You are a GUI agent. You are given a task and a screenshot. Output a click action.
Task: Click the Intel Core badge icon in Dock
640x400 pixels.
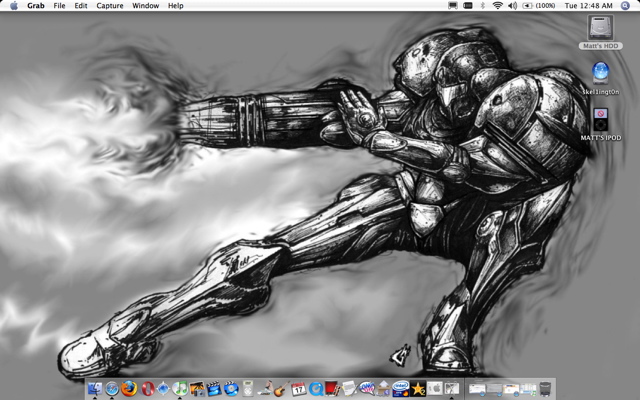click(400, 388)
